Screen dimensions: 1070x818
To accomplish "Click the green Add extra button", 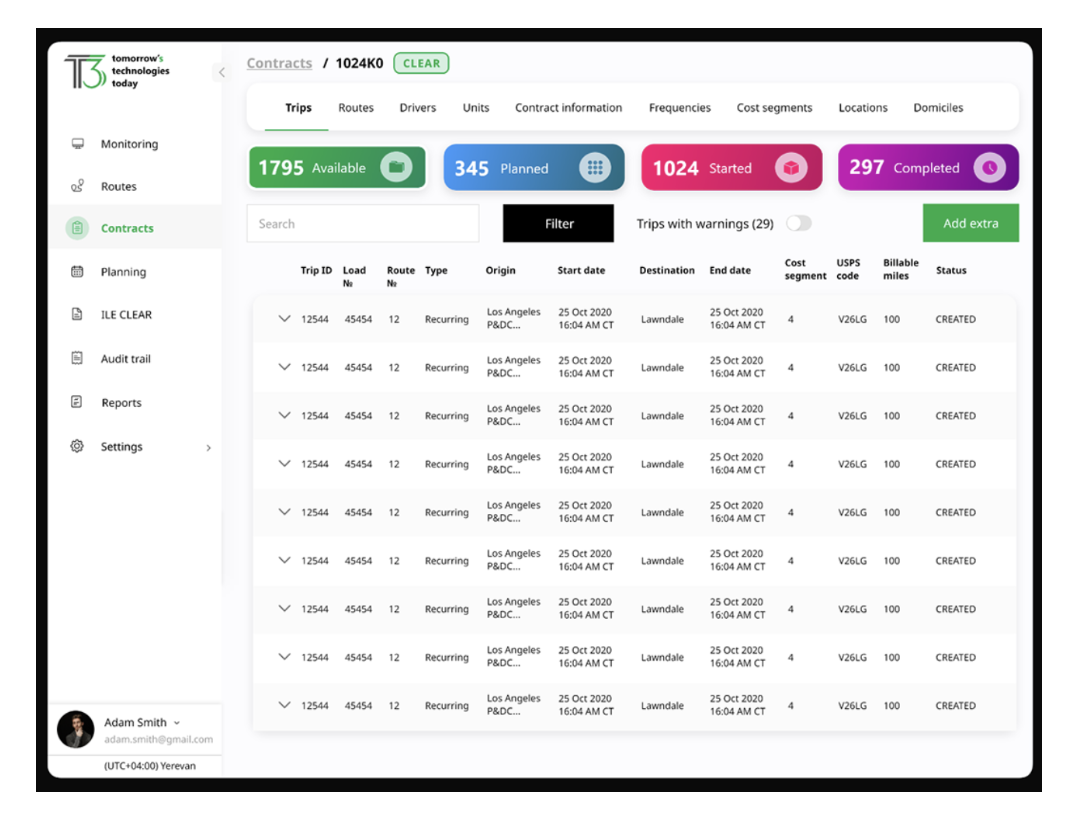I will click(970, 224).
